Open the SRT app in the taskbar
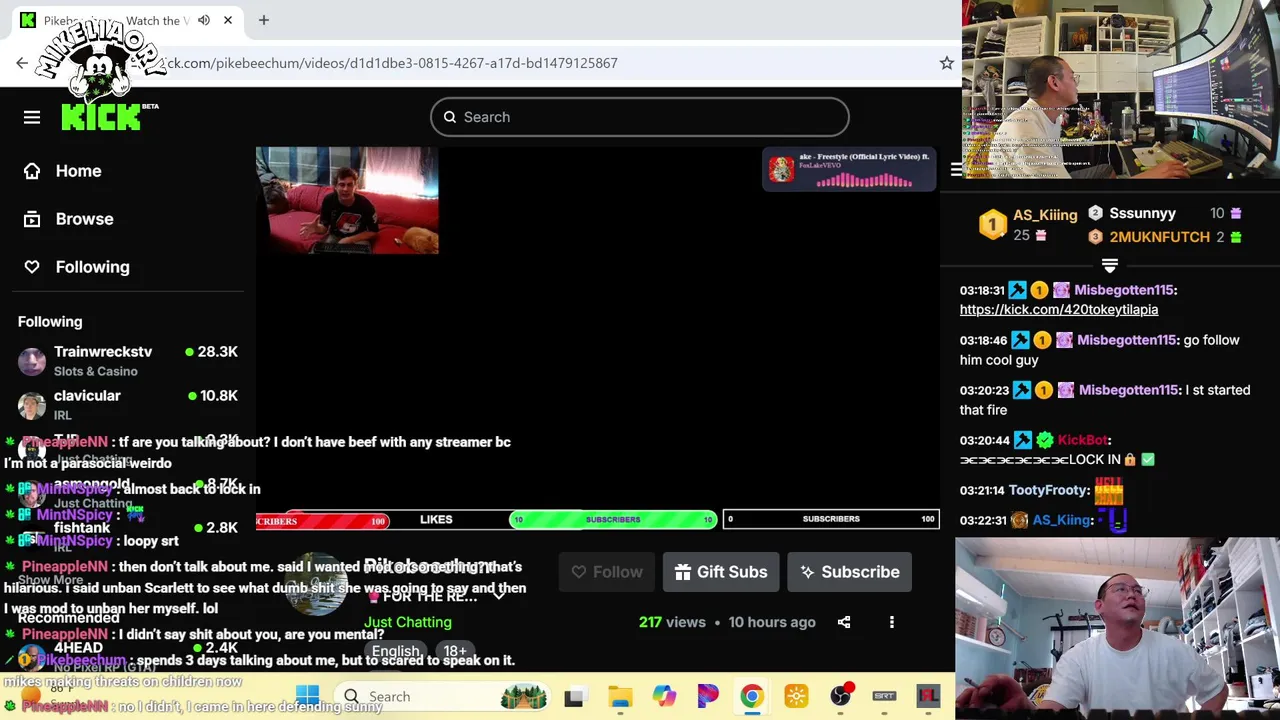Image resolution: width=1280 pixels, height=720 pixels. click(884, 696)
